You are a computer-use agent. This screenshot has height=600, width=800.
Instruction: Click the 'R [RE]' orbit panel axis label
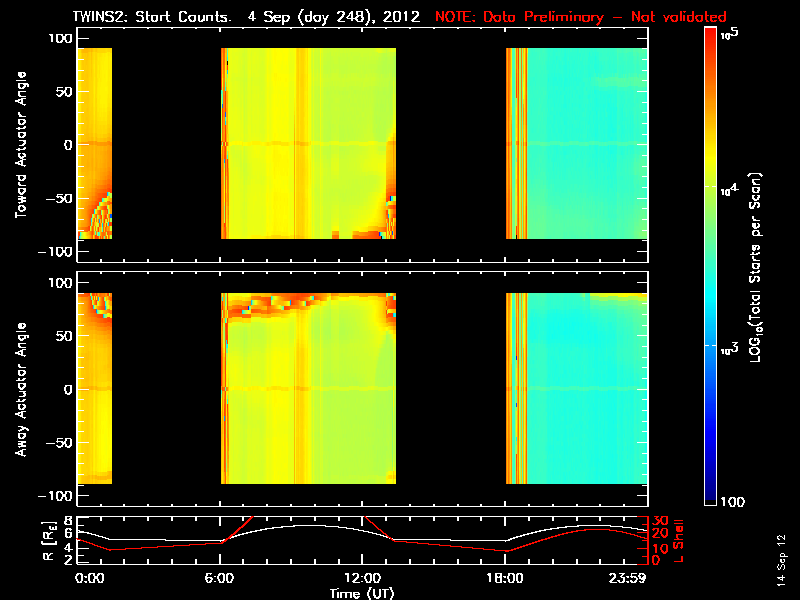pos(48,541)
